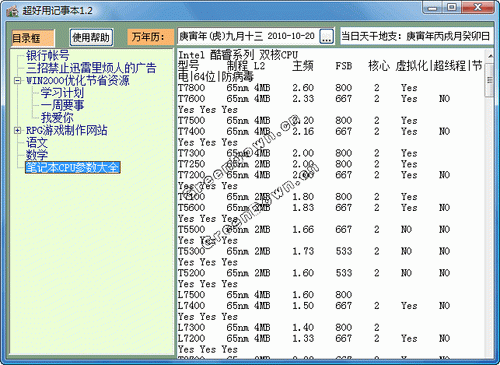Open the 使用帮助 help button

[x=91, y=37]
